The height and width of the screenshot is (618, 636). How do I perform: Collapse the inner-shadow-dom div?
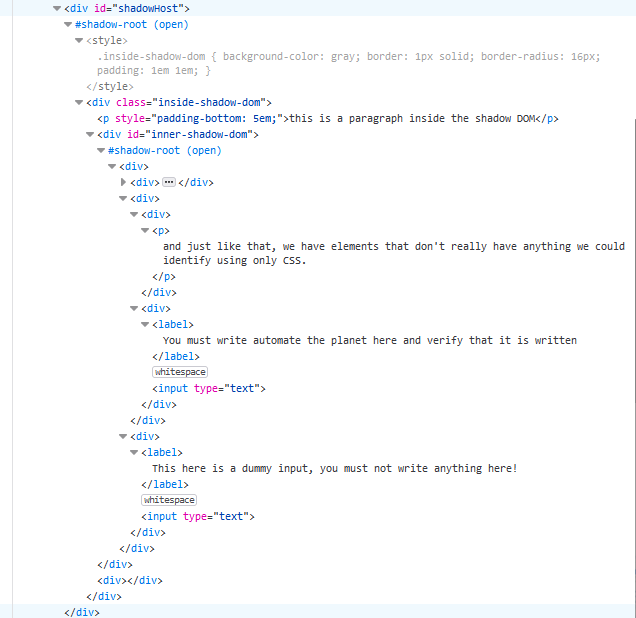(x=90, y=135)
